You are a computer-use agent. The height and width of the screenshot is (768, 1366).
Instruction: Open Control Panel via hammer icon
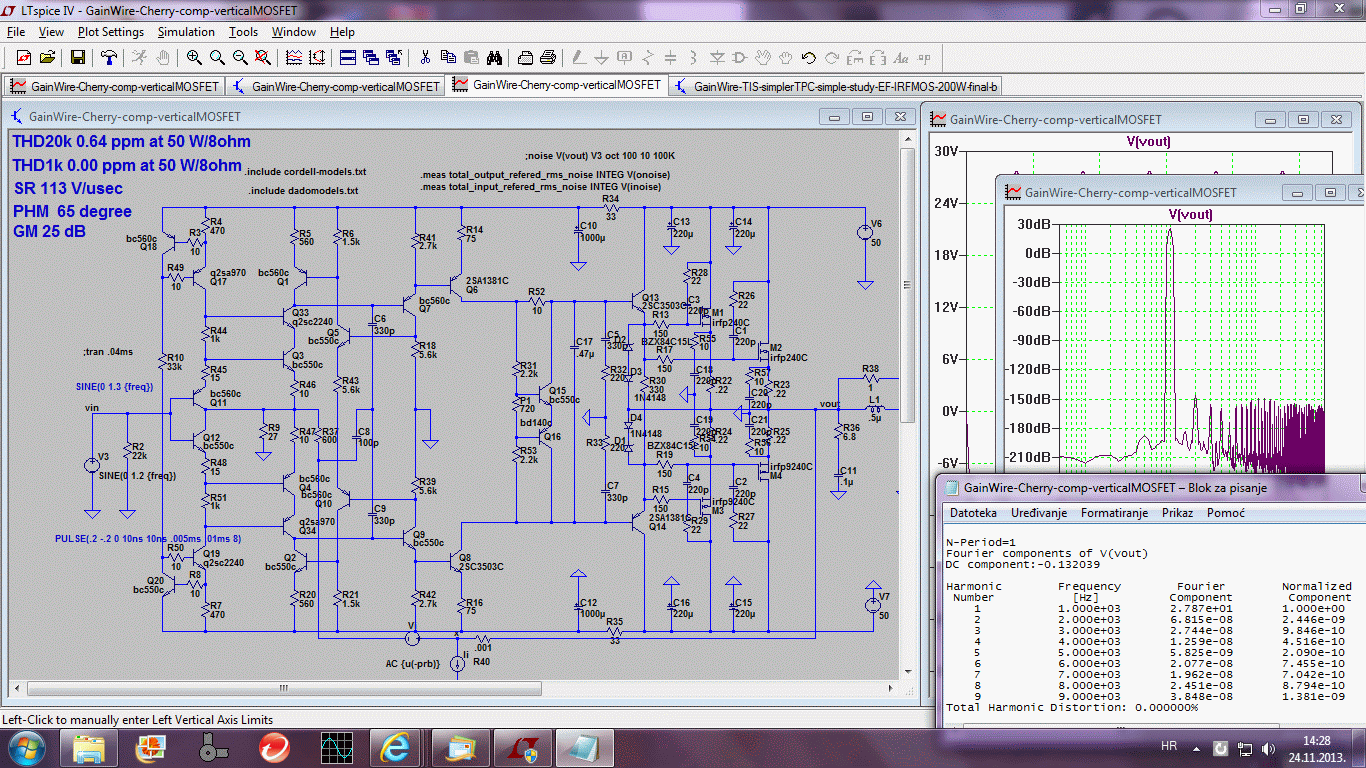point(109,57)
